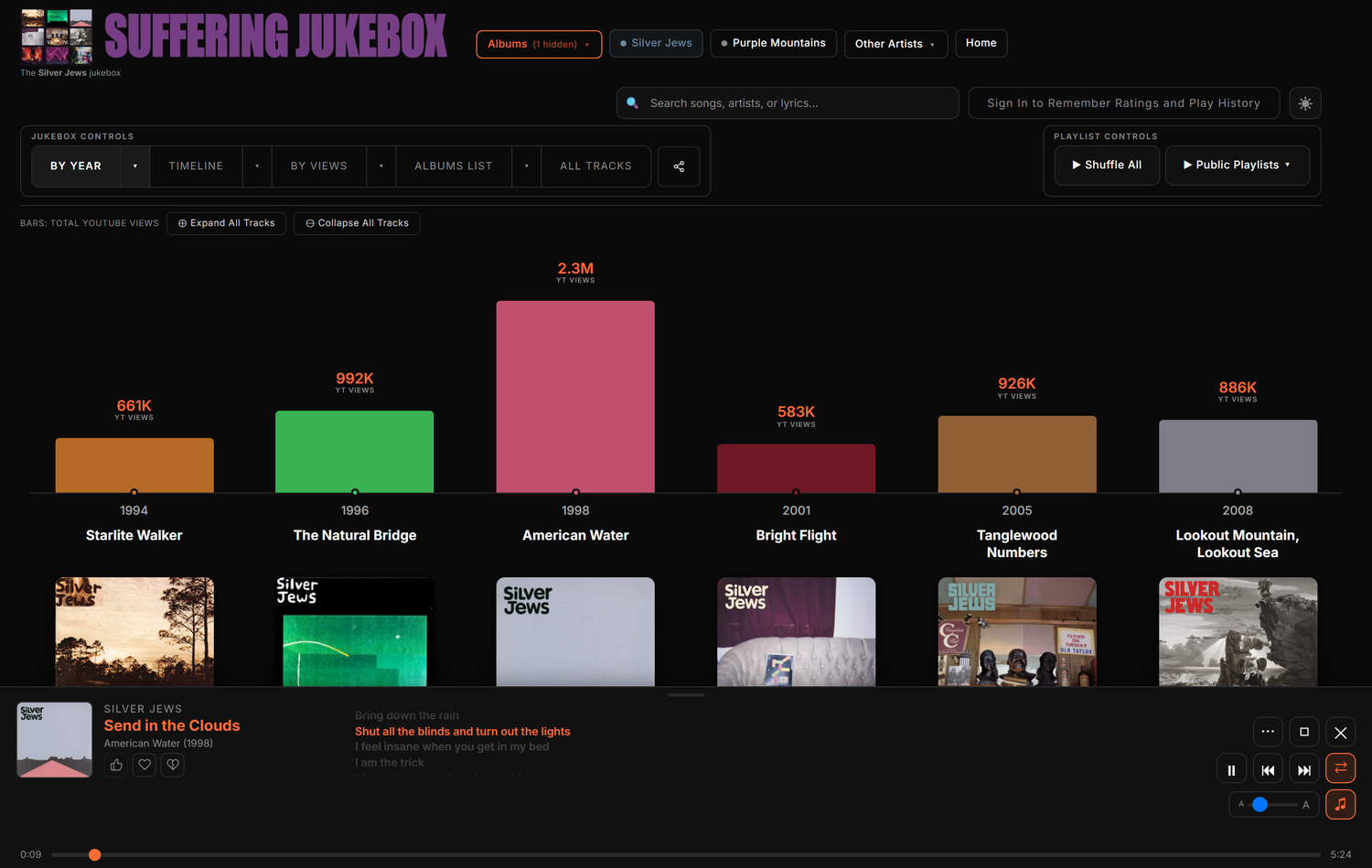Give thumbs up to Send in the Clouds
The image size is (1372, 868).
(116, 765)
